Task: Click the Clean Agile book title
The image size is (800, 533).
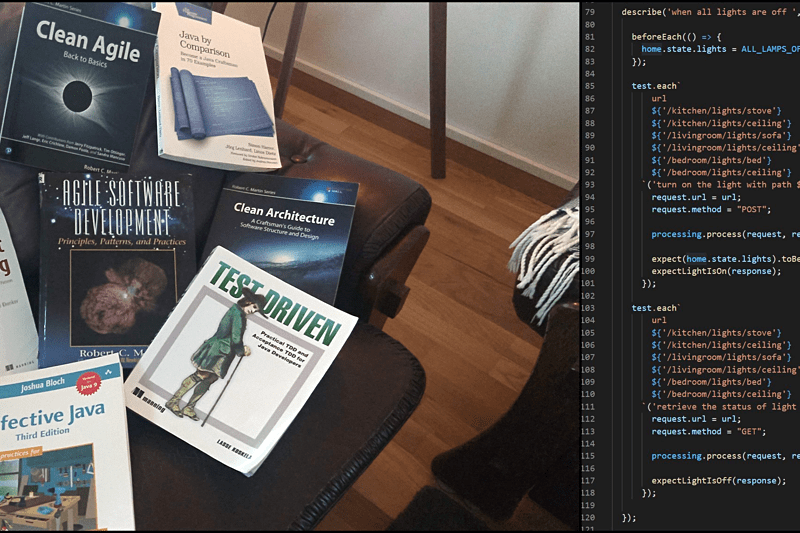Action: coord(88,41)
